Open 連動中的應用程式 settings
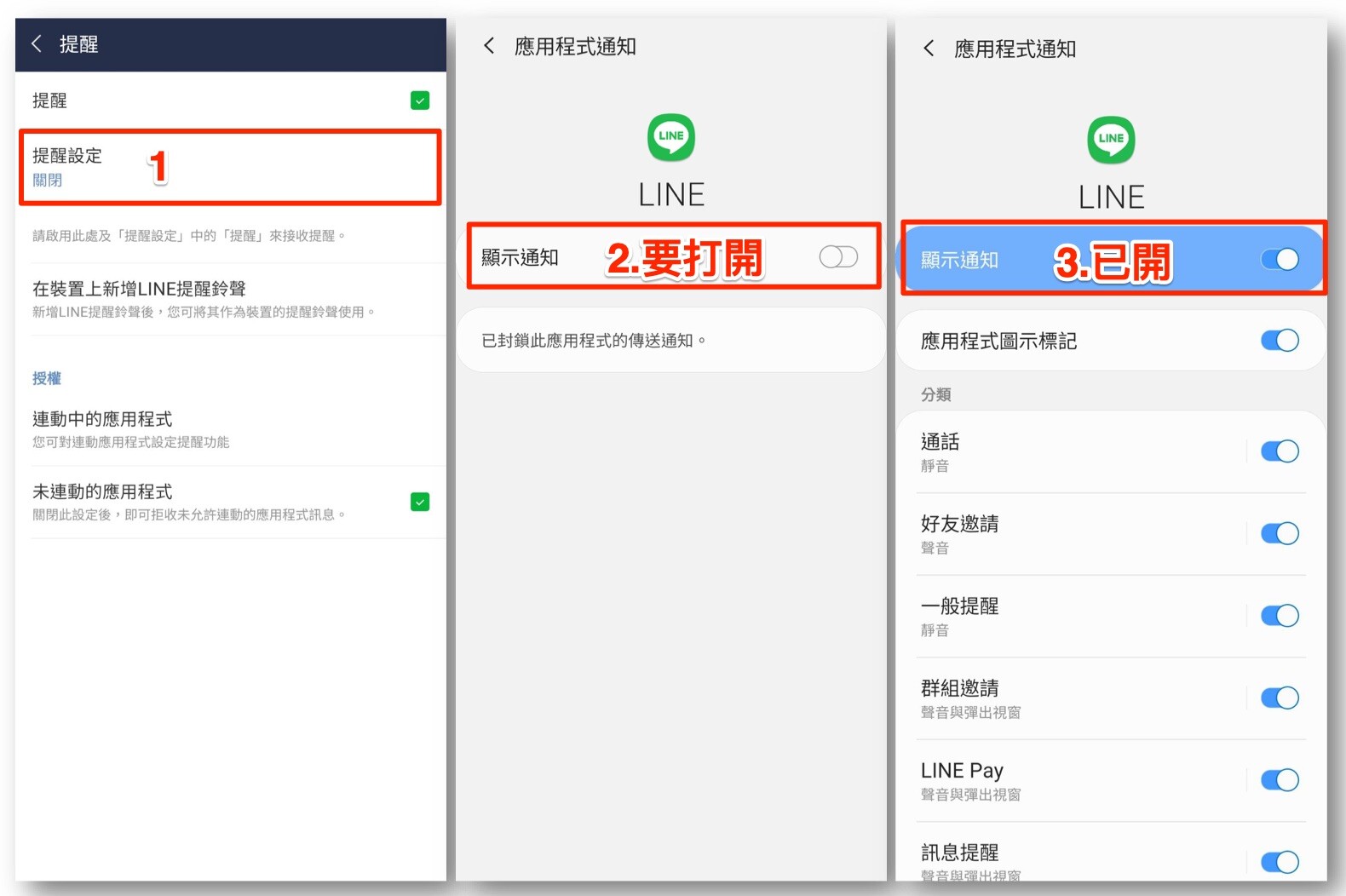Screen dimensions: 1346x896 tap(230, 429)
